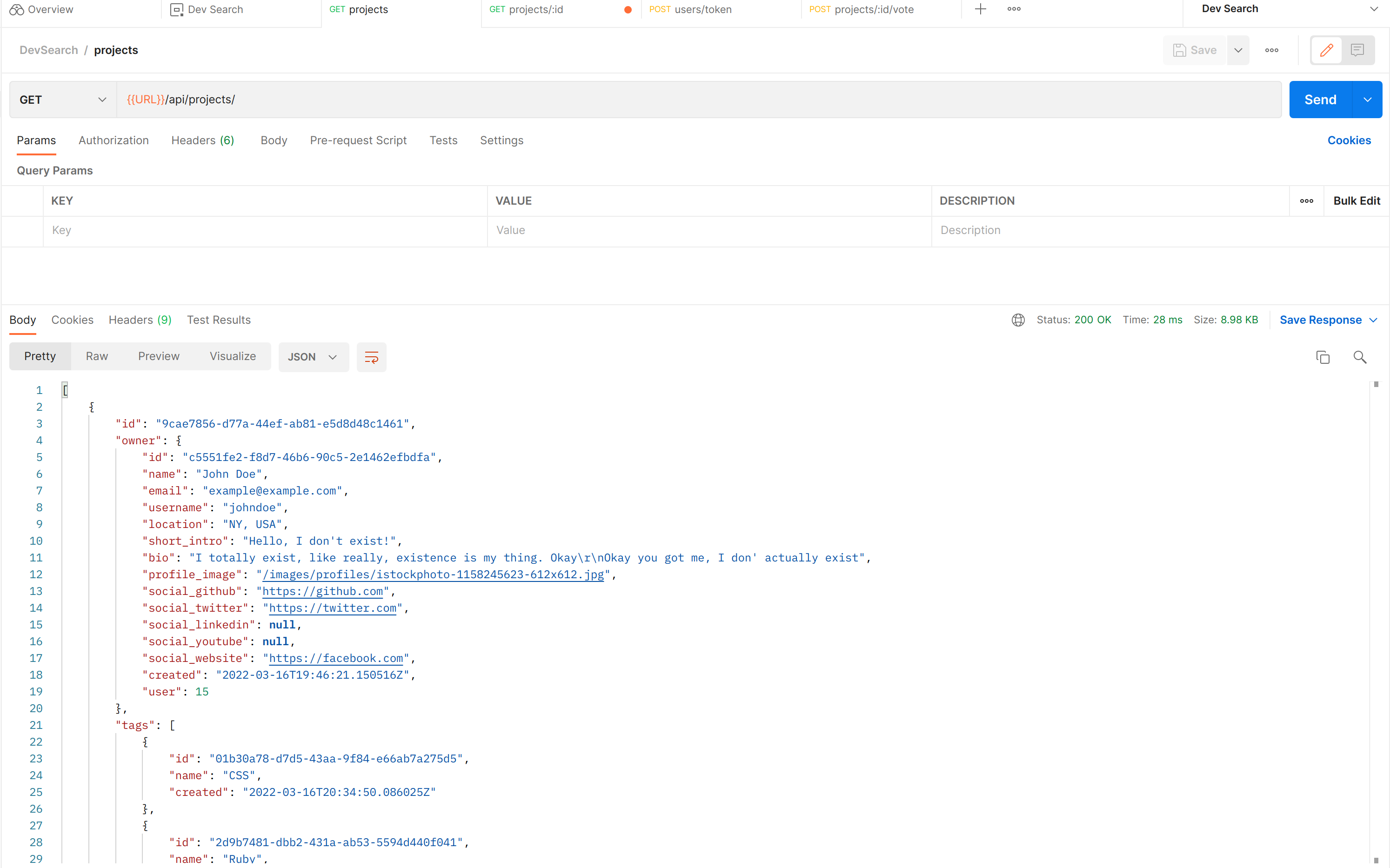Switch to the Dev Search collection tab
Viewport: 1390px width, 868px height.
pos(207,9)
